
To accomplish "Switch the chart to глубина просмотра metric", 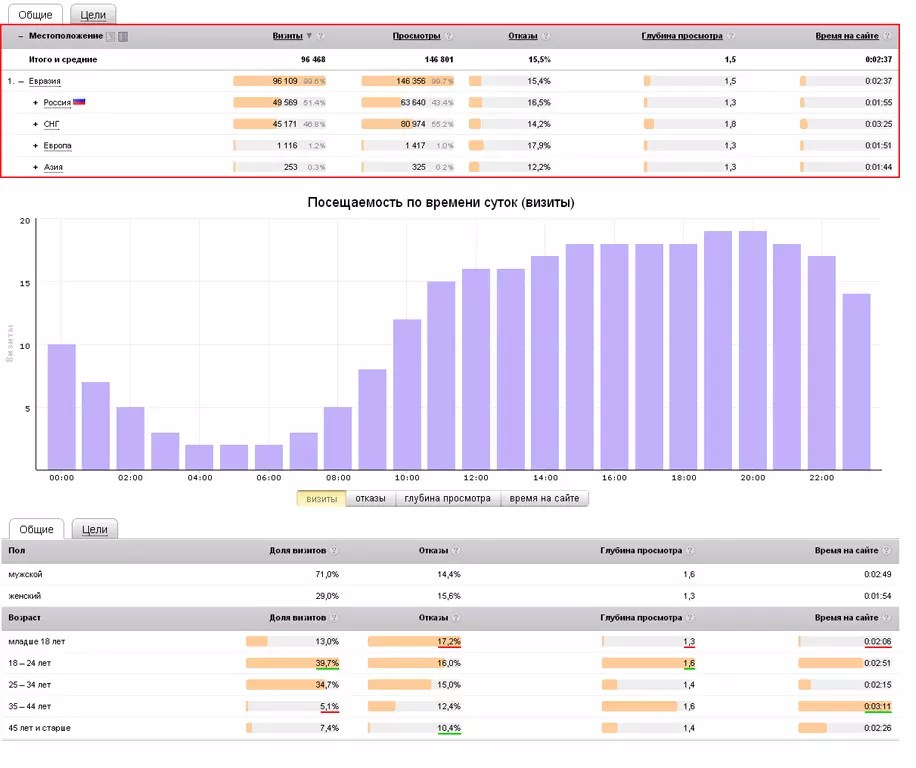I will point(447,498).
